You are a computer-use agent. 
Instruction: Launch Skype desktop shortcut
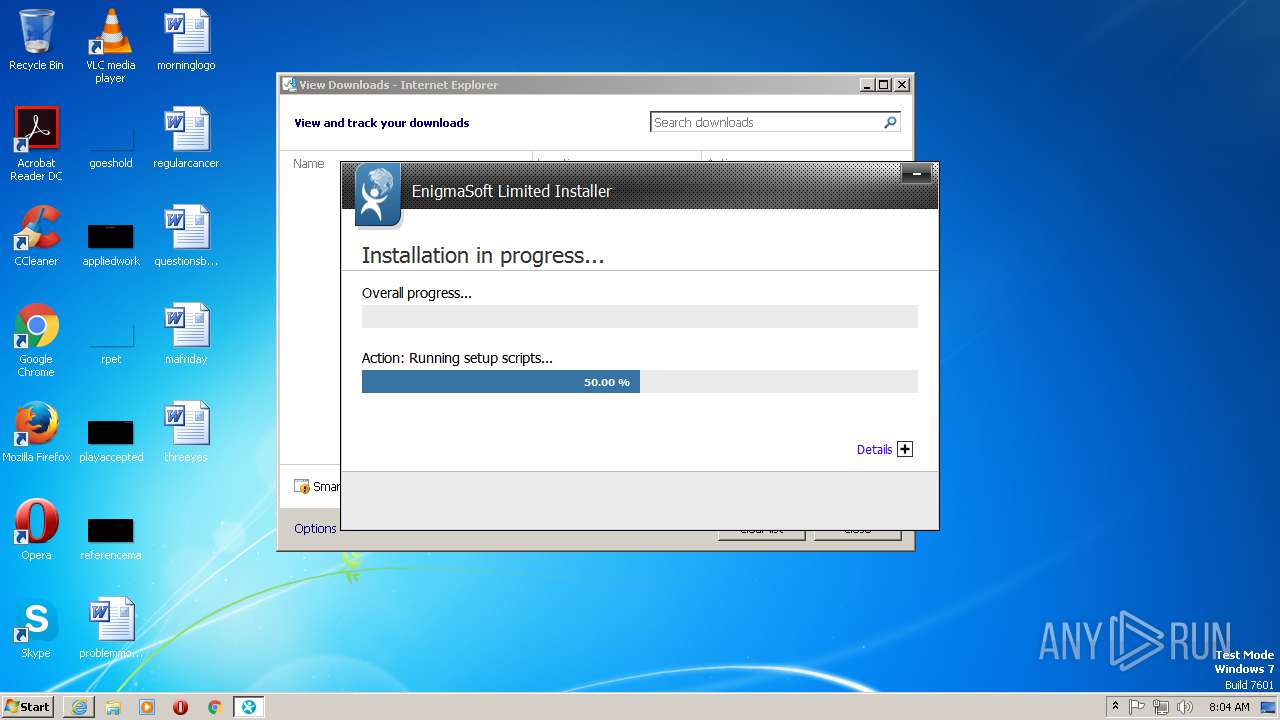pos(36,628)
